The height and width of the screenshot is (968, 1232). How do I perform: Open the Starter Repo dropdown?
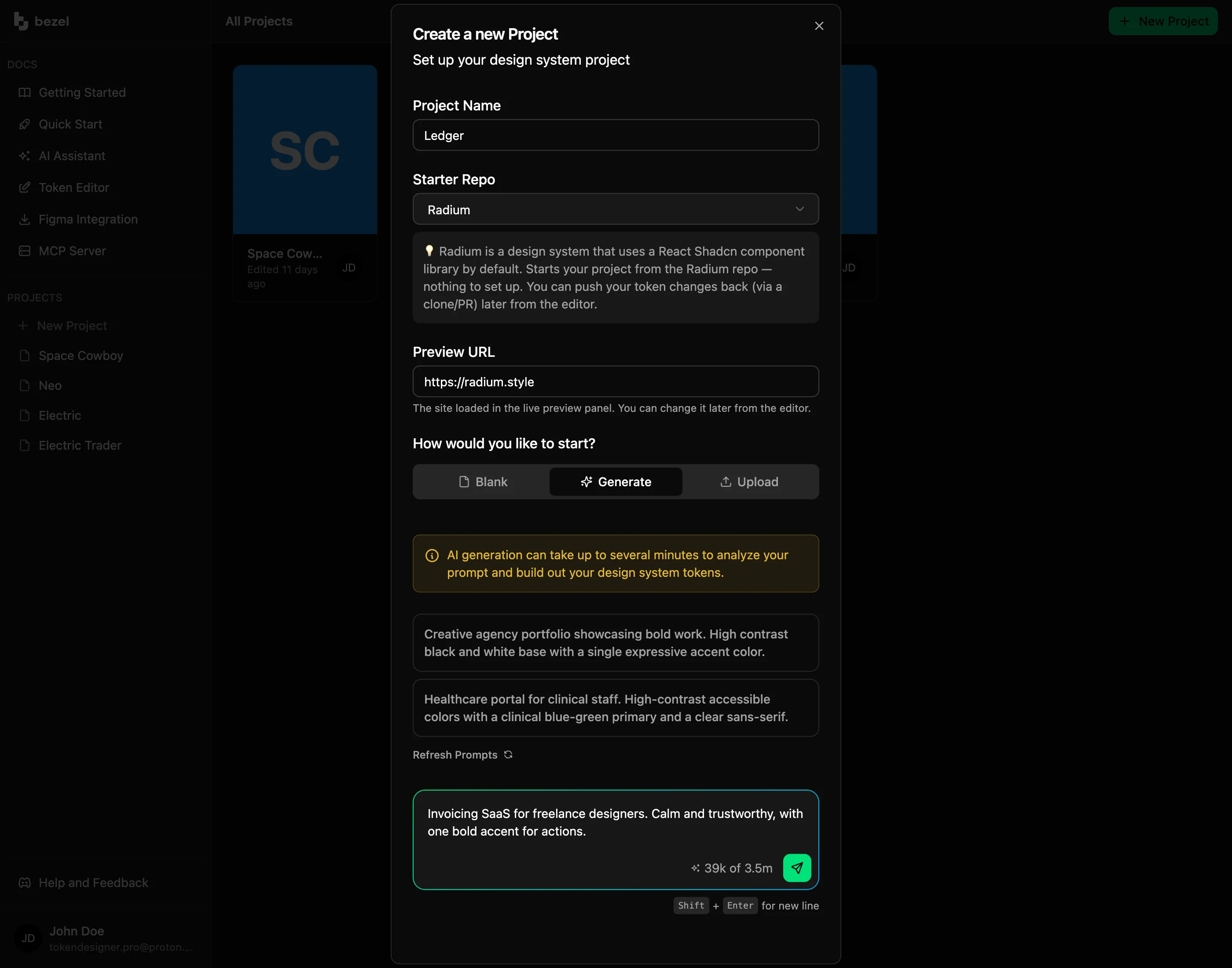point(616,210)
